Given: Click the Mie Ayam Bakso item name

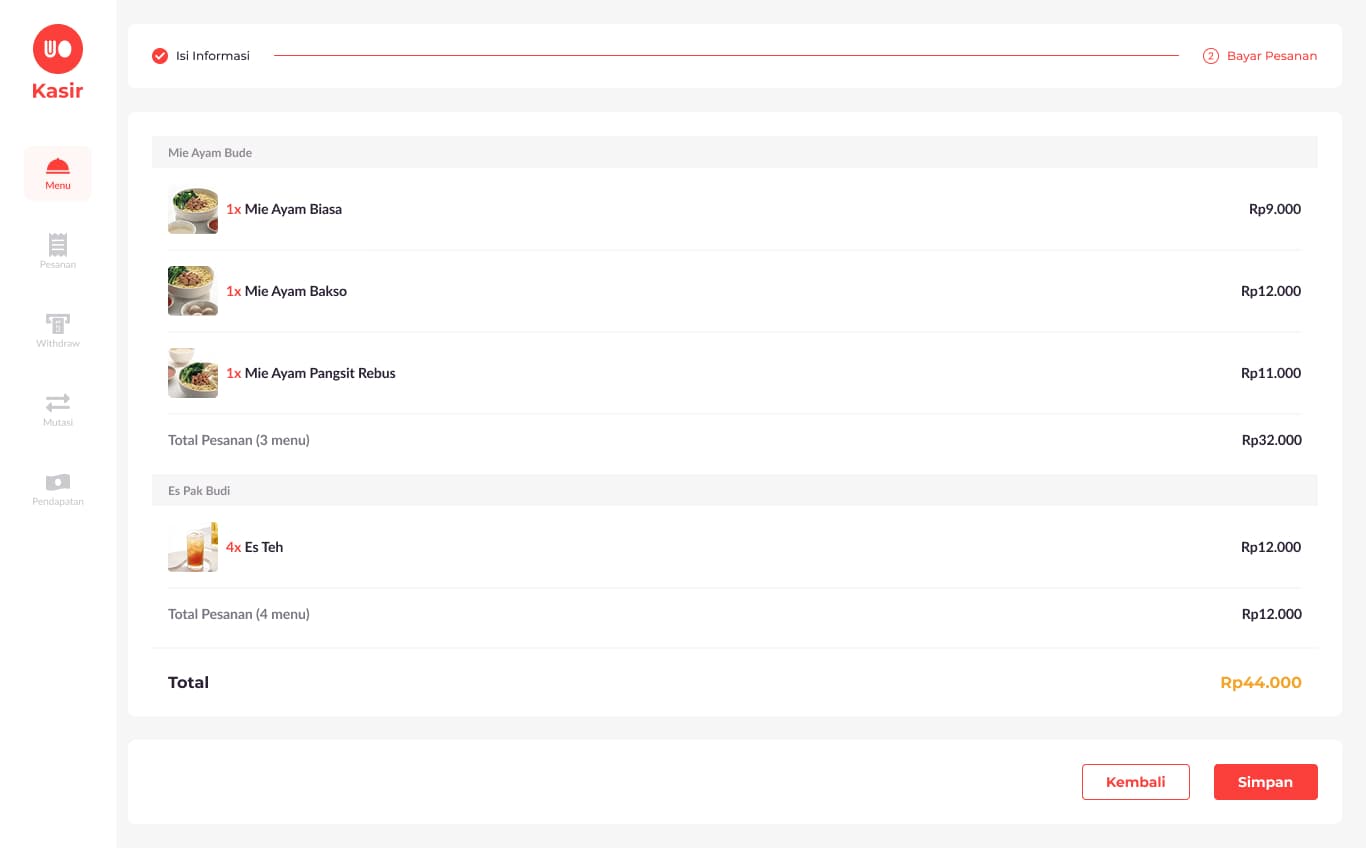Looking at the screenshot, I should pos(296,291).
